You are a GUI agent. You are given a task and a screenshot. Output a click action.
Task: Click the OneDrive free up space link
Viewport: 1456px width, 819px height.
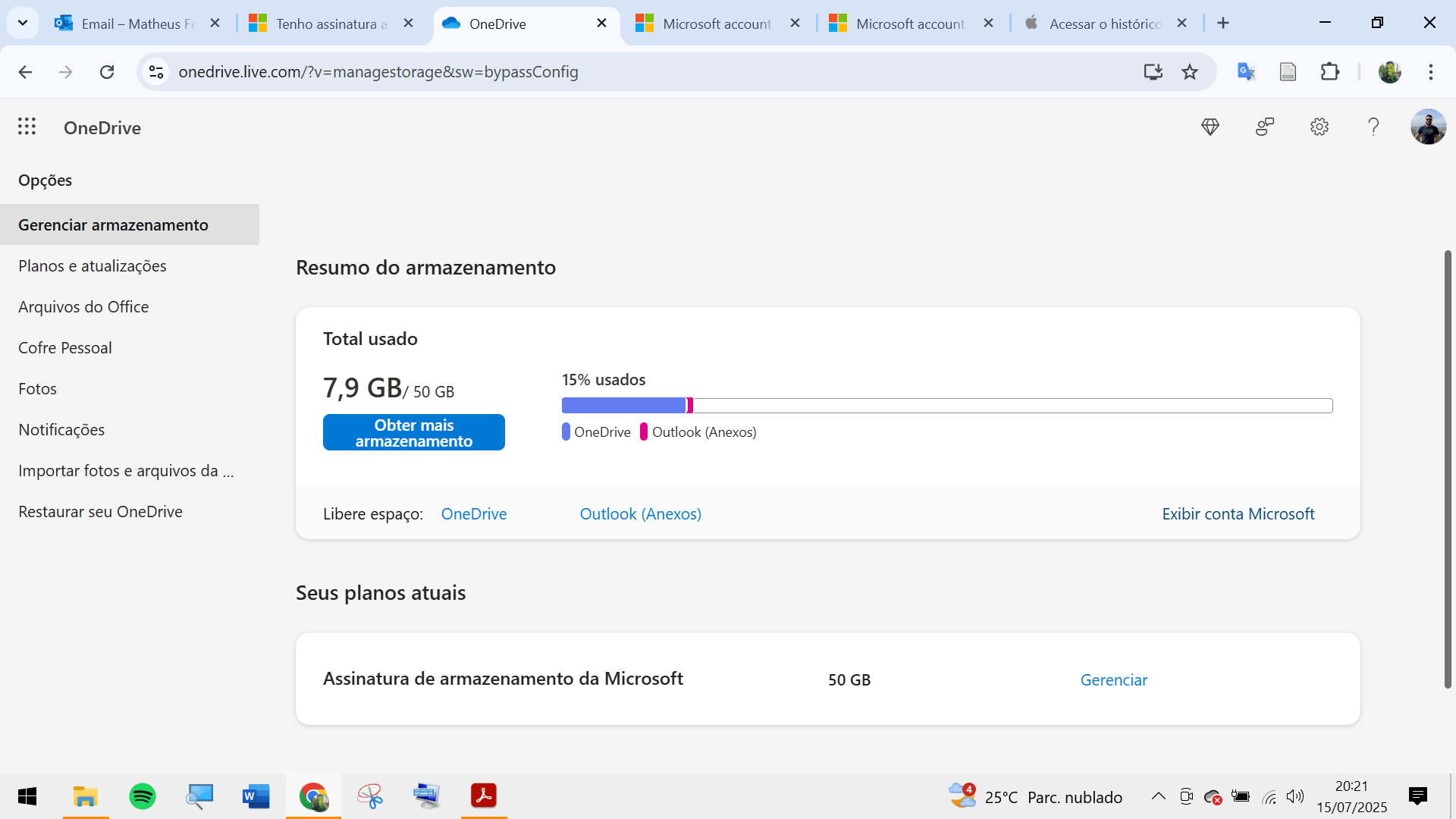pos(474,514)
